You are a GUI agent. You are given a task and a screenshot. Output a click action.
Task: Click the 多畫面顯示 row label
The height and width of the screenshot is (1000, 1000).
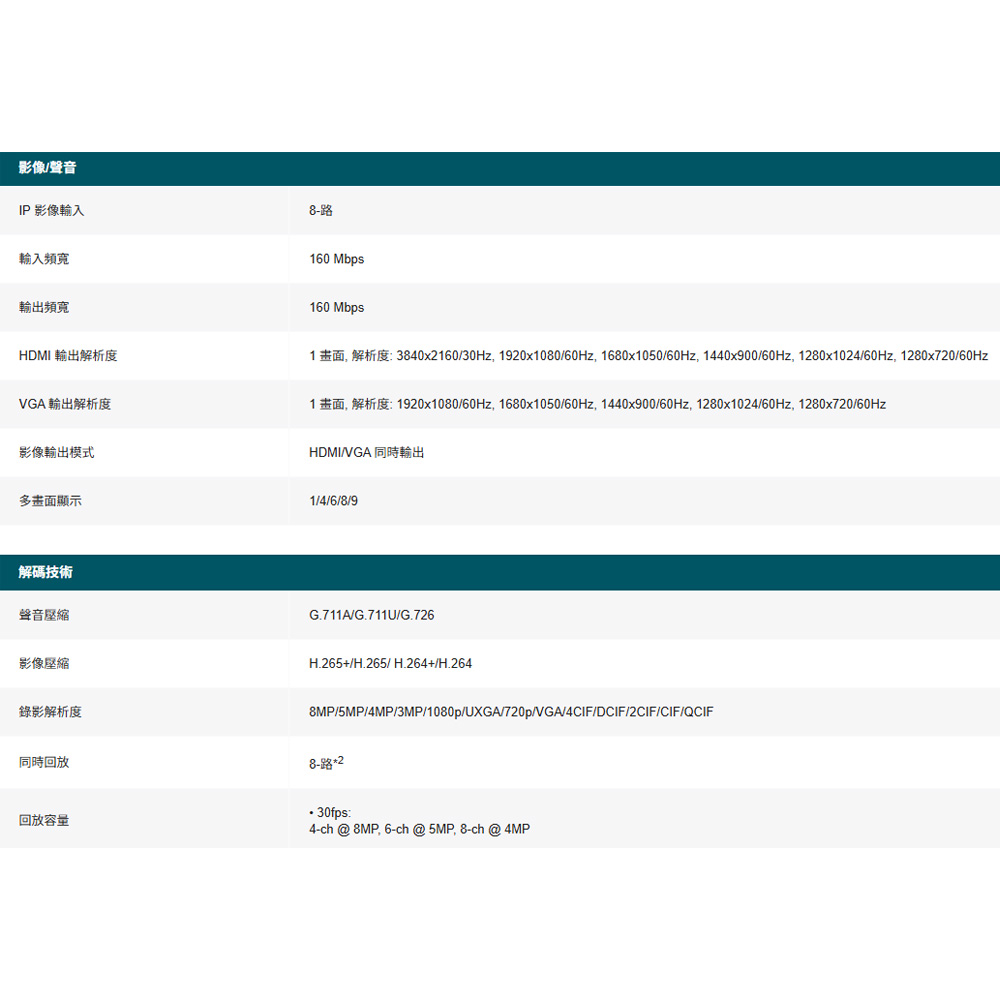(x=50, y=501)
